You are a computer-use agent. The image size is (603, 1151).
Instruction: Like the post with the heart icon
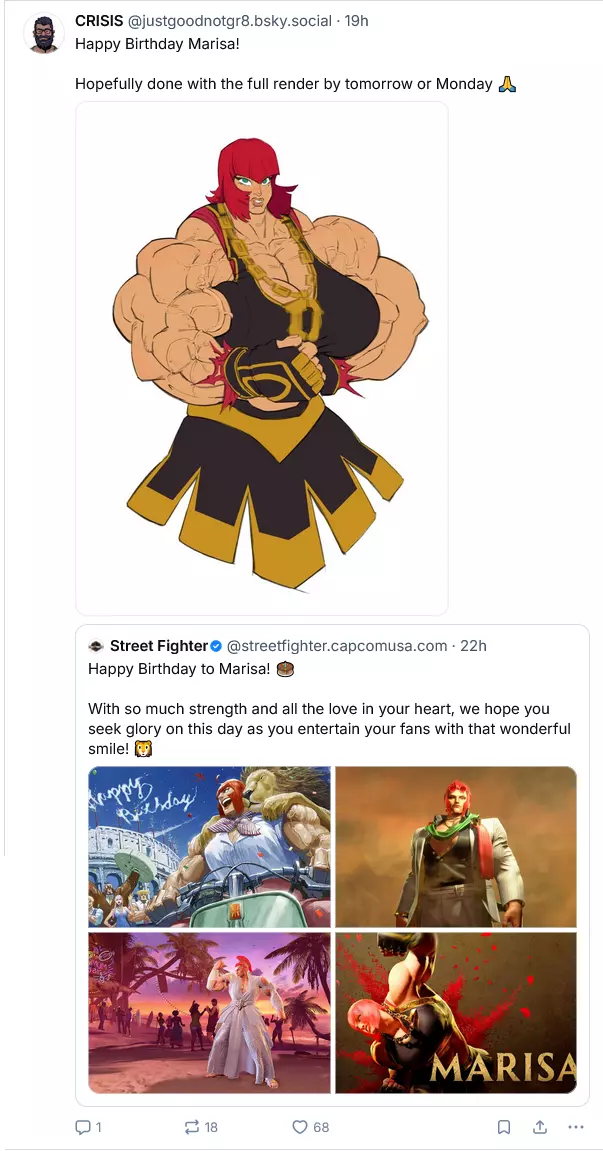[300, 1126]
